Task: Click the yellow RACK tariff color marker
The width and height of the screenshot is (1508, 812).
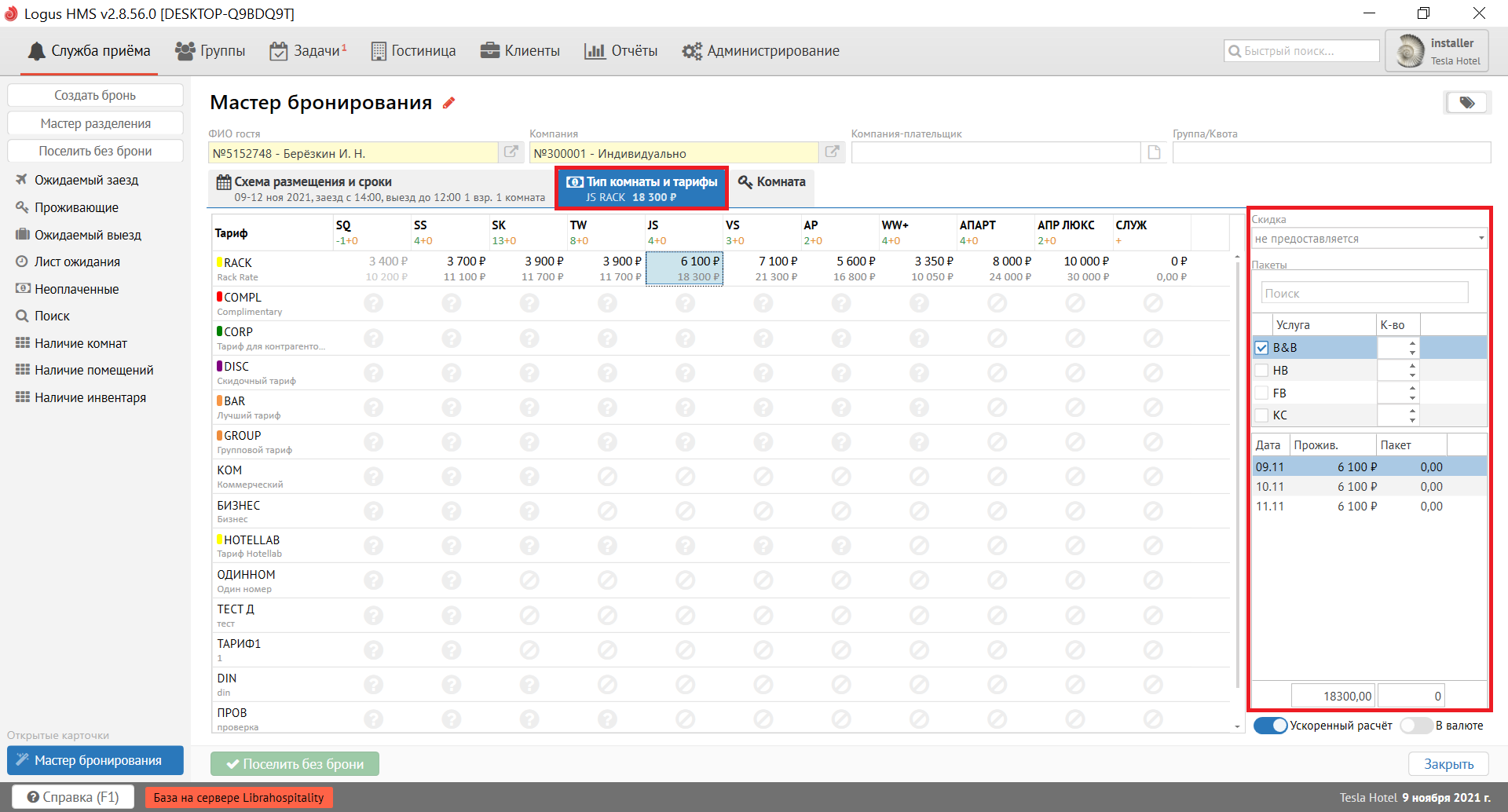Action: [220, 262]
